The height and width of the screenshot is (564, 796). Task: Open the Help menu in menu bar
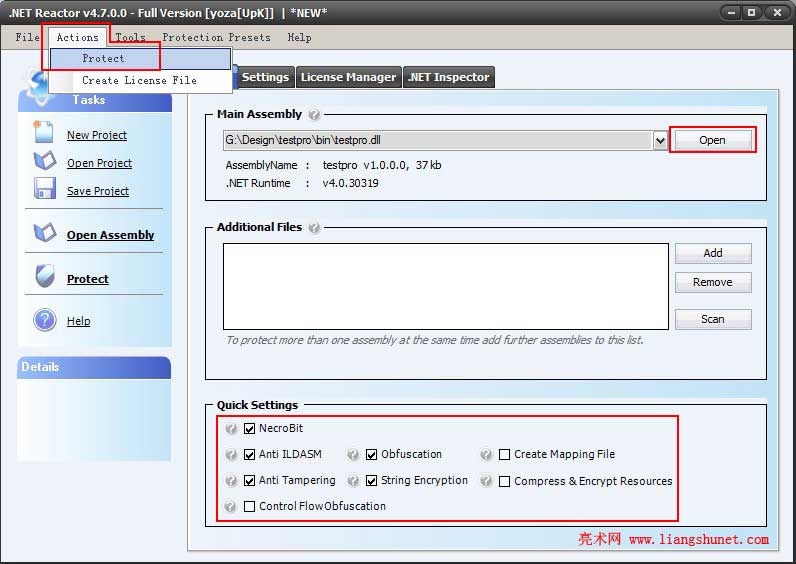300,37
